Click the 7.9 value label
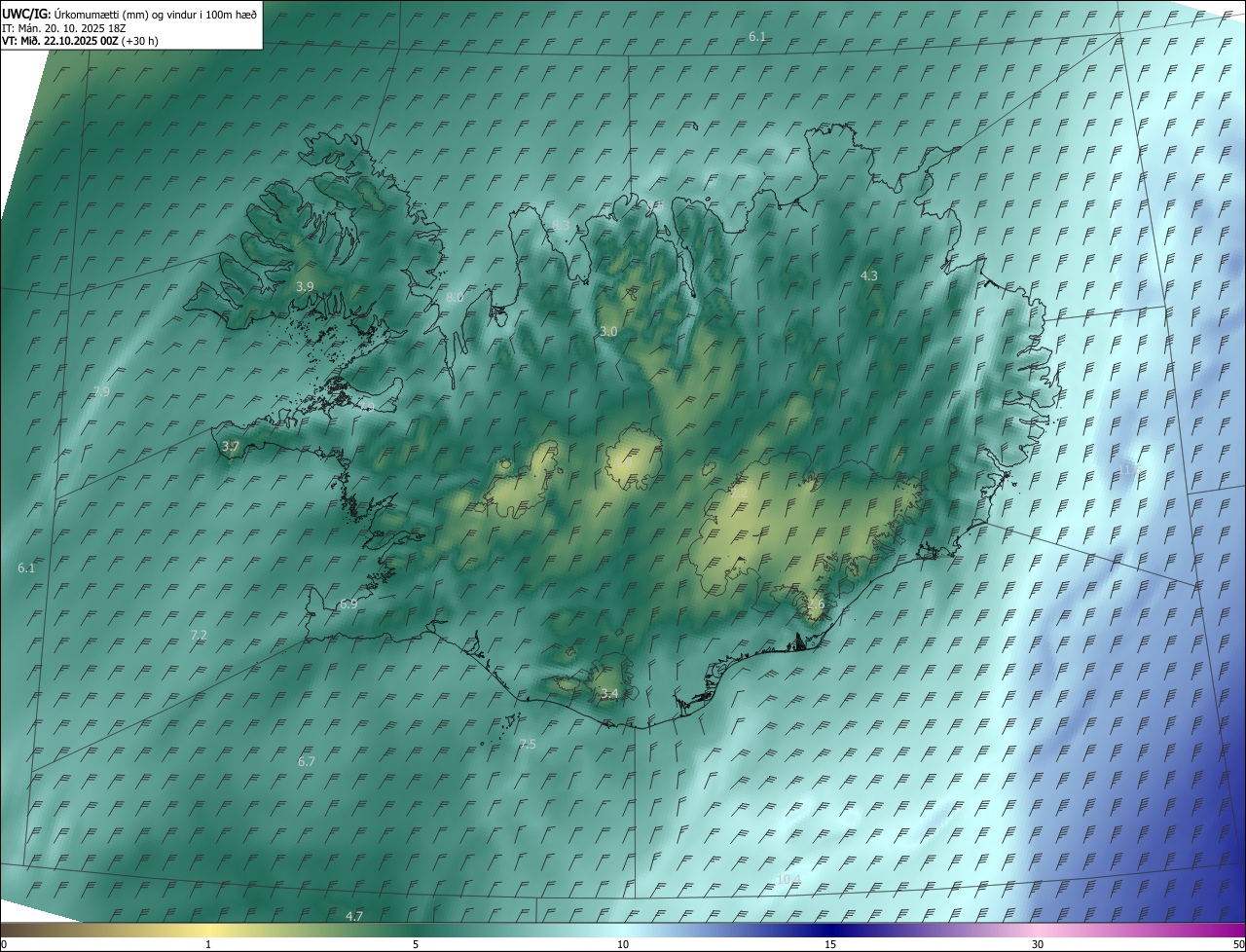Image resolution: width=1246 pixels, height=952 pixels. click(101, 391)
